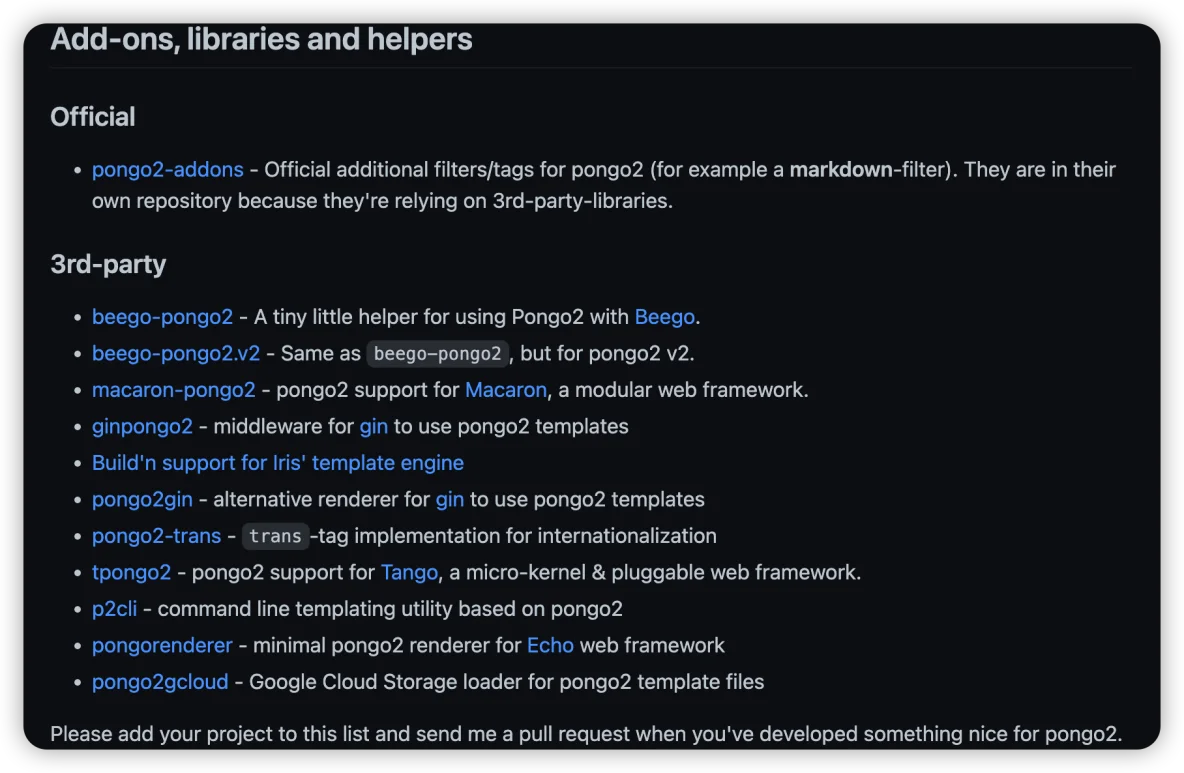Open the pongo2-addons link
The image size is (1184, 773).
click(x=168, y=169)
